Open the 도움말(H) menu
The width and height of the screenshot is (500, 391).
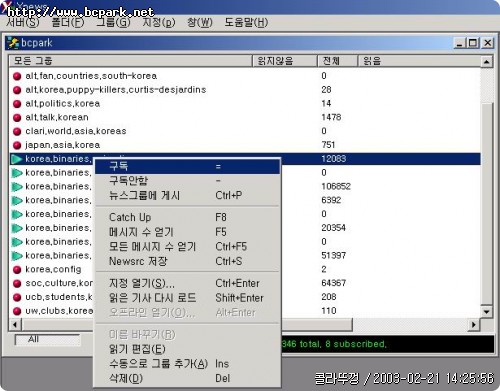[x=246, y=23]
